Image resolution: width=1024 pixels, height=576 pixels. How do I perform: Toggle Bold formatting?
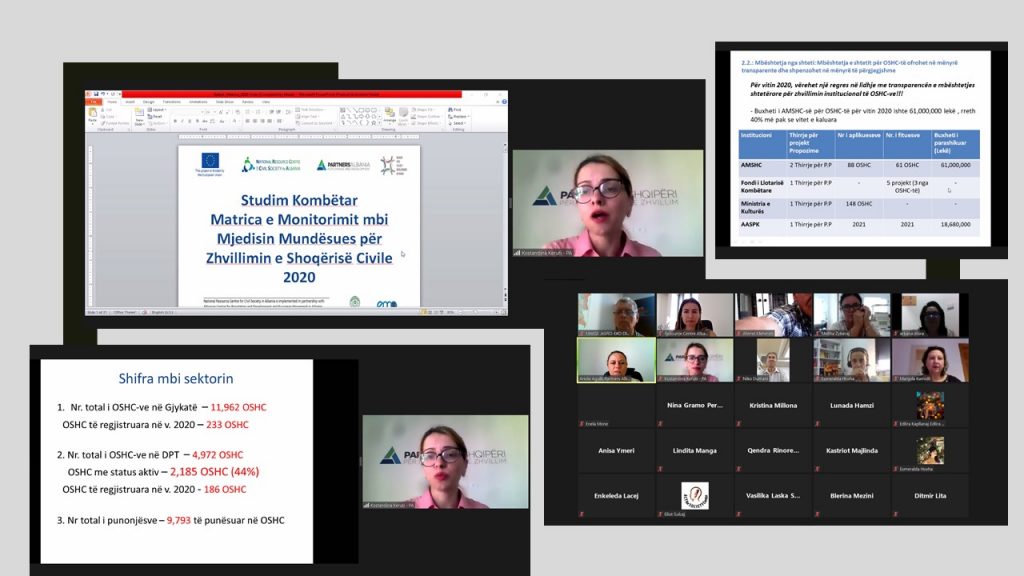pos(175,121)
